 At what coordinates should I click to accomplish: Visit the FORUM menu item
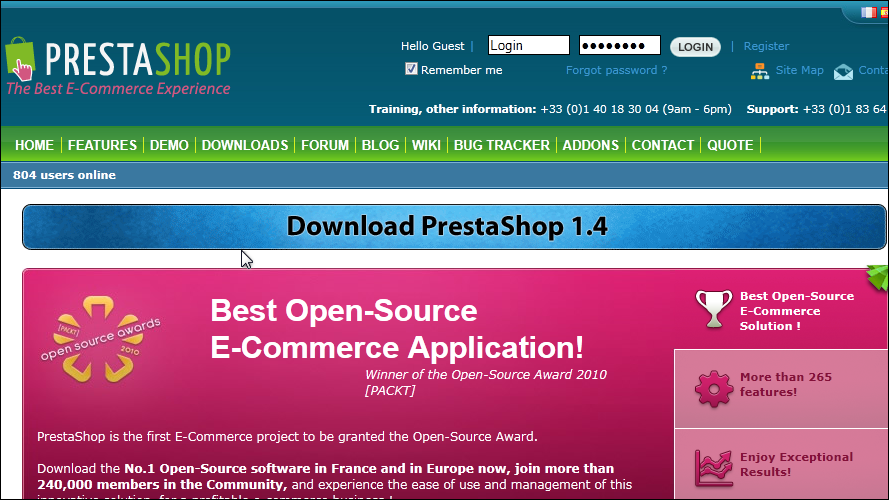325,145
